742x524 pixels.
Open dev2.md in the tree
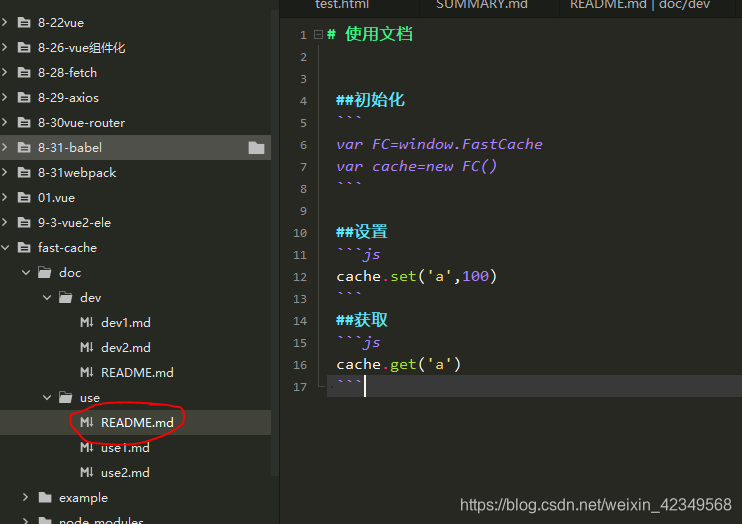126,348
